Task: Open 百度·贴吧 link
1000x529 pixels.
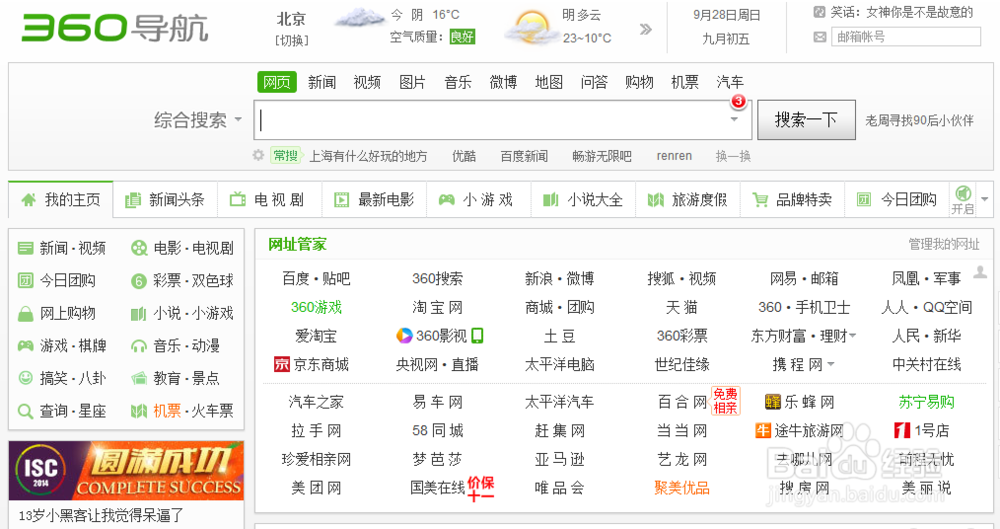Action: [316, 278]
